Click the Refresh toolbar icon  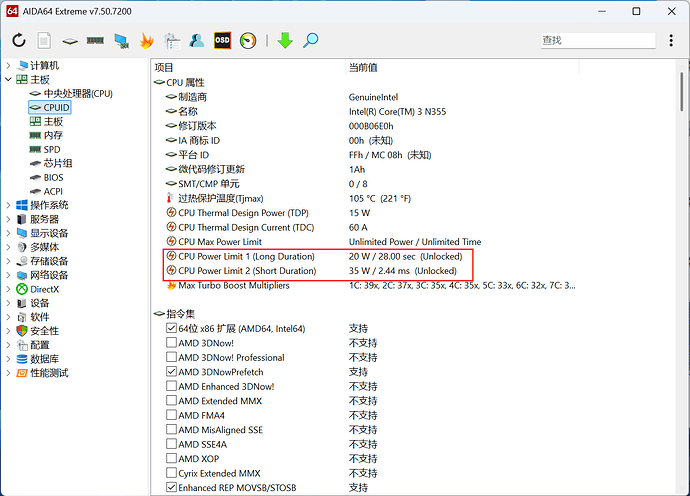coord(19,41)
